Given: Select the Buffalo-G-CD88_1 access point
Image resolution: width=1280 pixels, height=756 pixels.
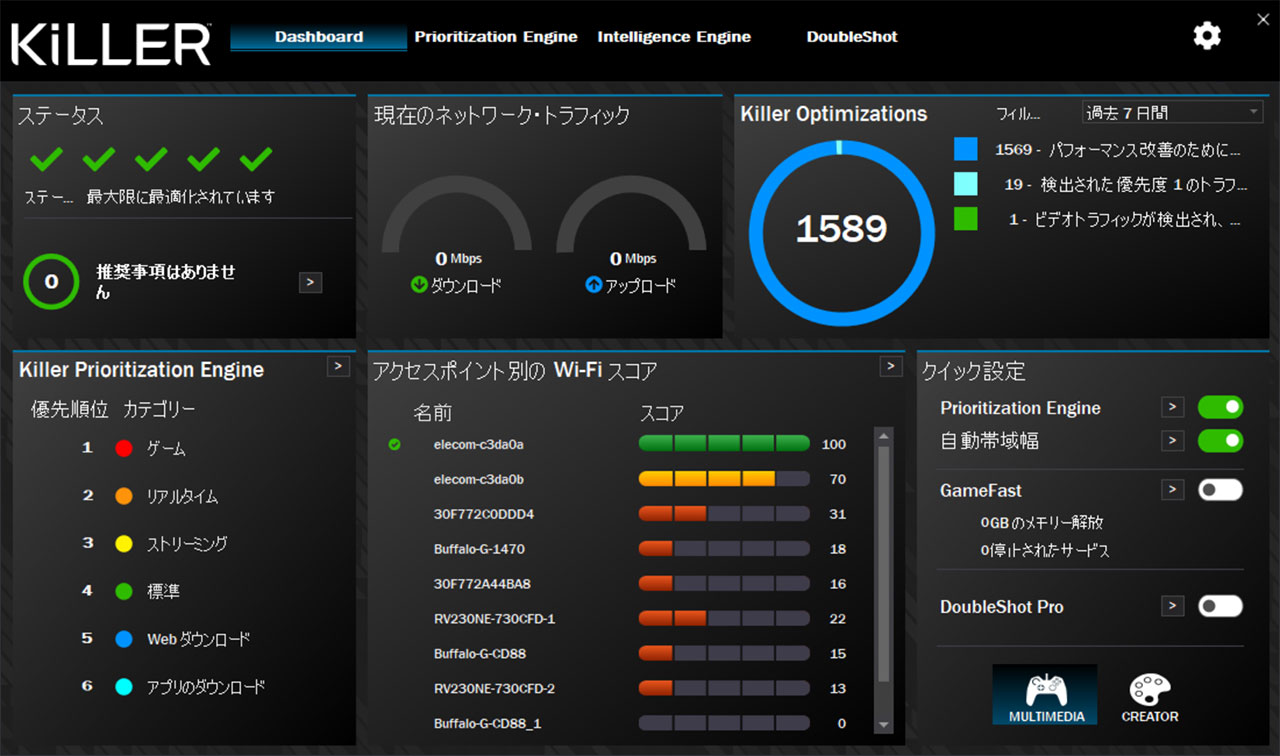Looking at the screenshot, I should [487, 724].
